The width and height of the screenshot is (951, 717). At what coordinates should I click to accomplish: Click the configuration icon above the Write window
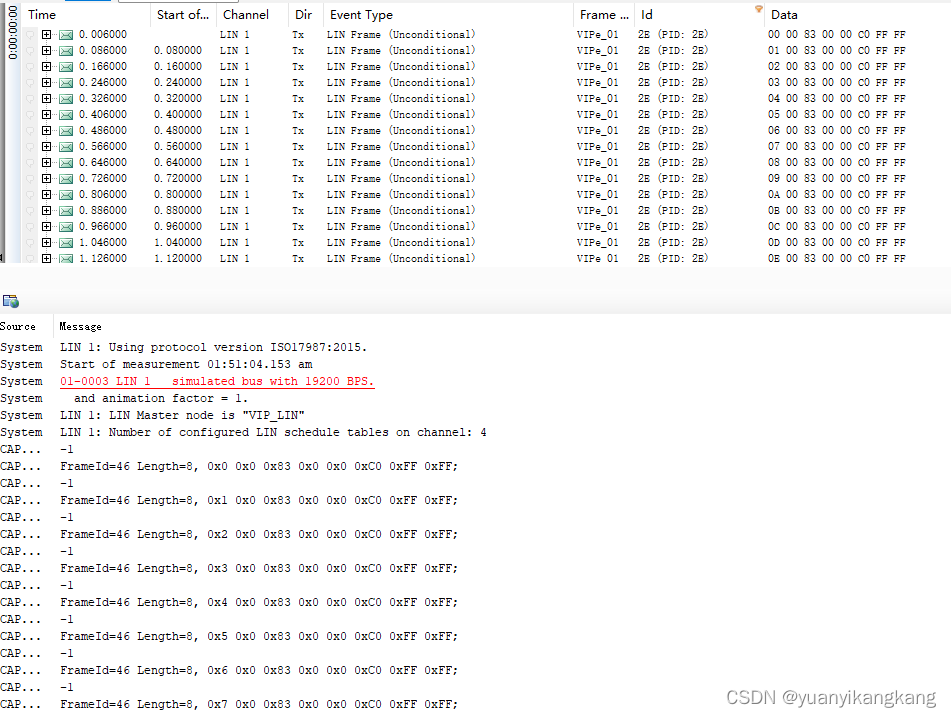11,300
